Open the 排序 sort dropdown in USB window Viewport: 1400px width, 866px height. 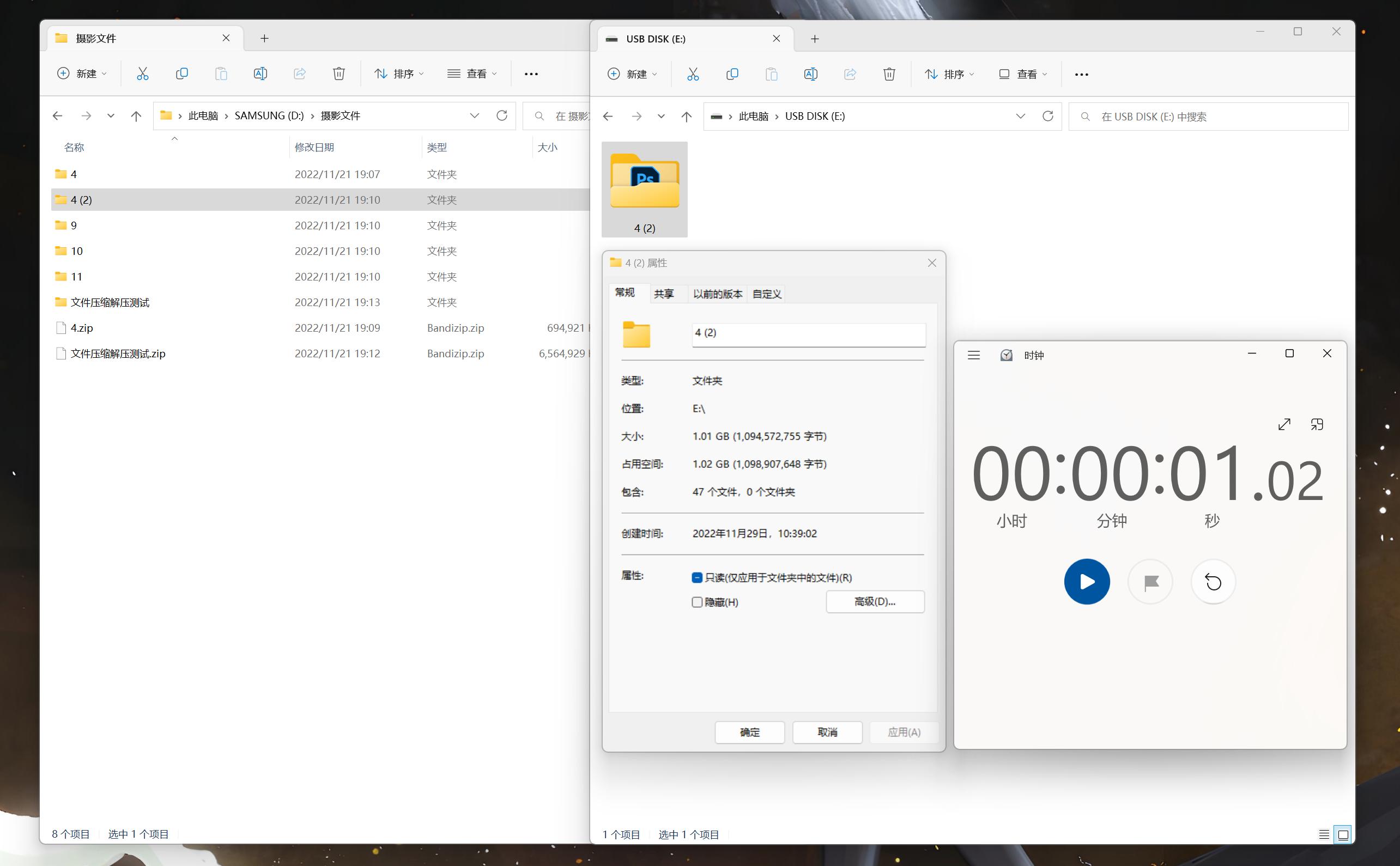[x=949, y=74]
